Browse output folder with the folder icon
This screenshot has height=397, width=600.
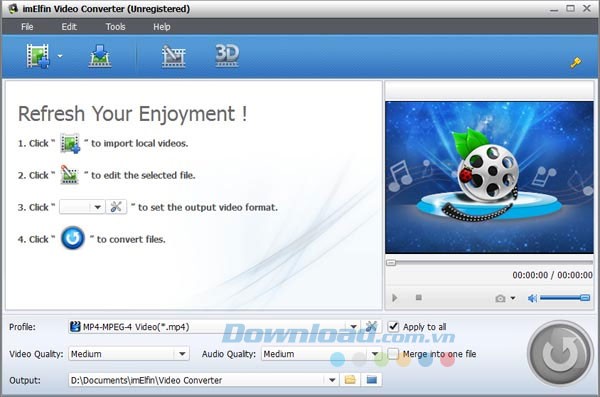point(350,380)
